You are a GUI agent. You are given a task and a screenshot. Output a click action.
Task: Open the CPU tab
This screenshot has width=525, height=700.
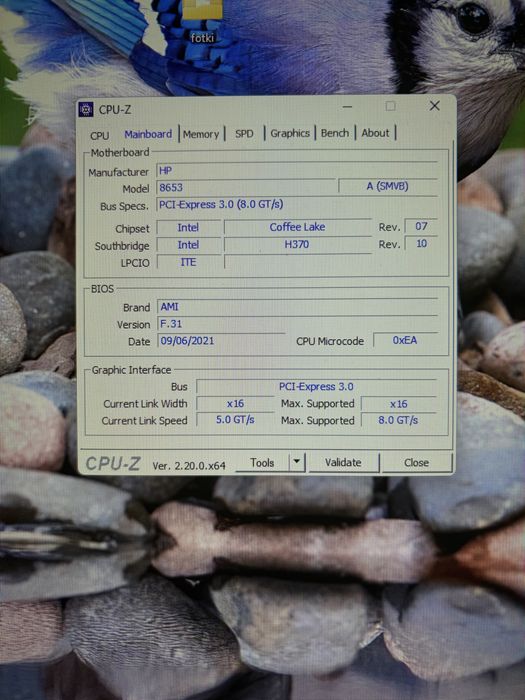pyautogui.click(x=99, y=135)
